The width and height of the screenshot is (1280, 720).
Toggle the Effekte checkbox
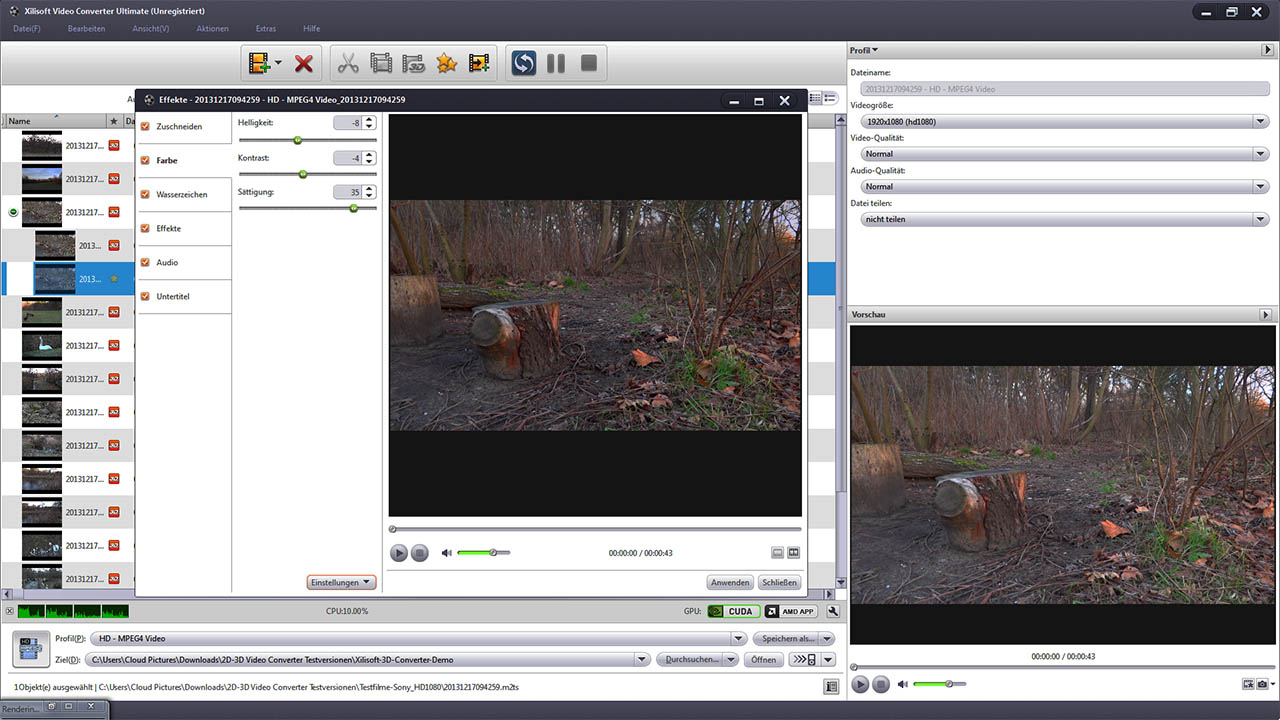pos(146,228)
